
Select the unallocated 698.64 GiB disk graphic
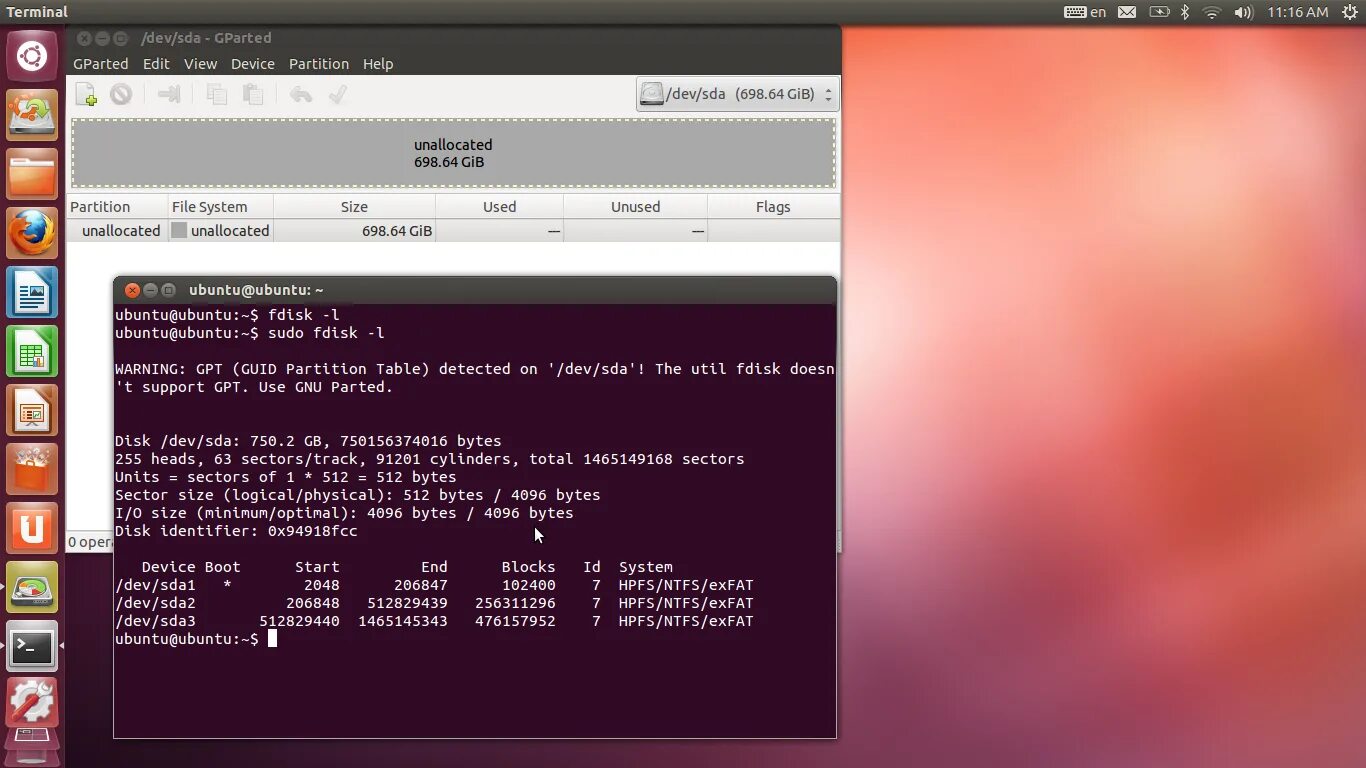453,153
